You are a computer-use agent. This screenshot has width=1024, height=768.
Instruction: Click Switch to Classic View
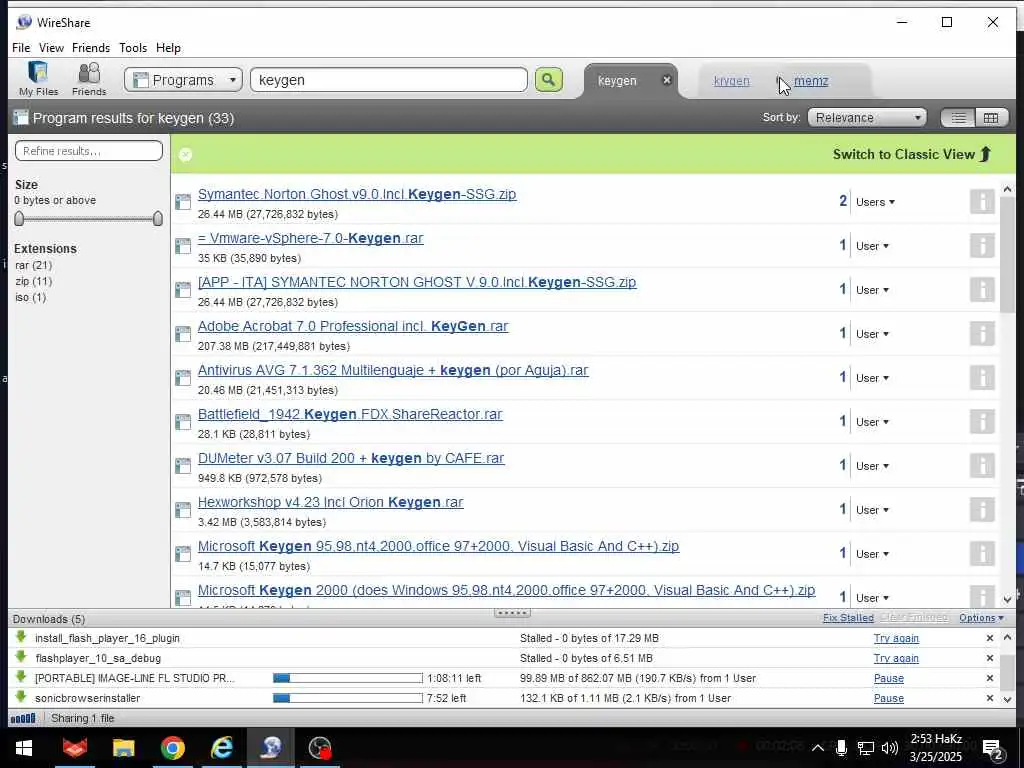pos(912,154)
